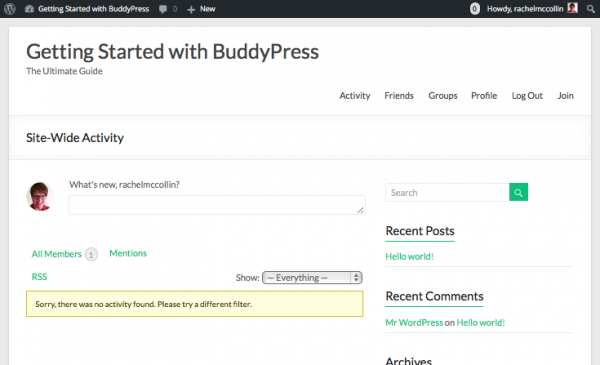Viewport: 600px width, 365px height.
Task: Open the Hello world! recent post
Action: pyautogui.click(x=409, y=256)
